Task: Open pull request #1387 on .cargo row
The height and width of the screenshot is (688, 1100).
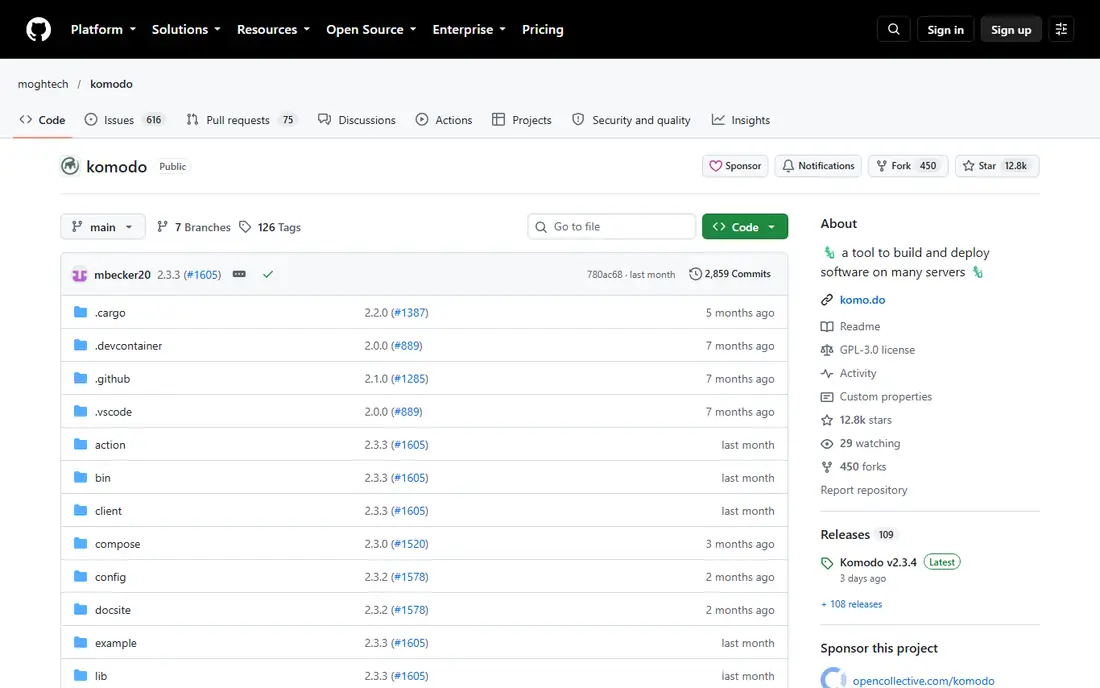Action: pos(410,312)
